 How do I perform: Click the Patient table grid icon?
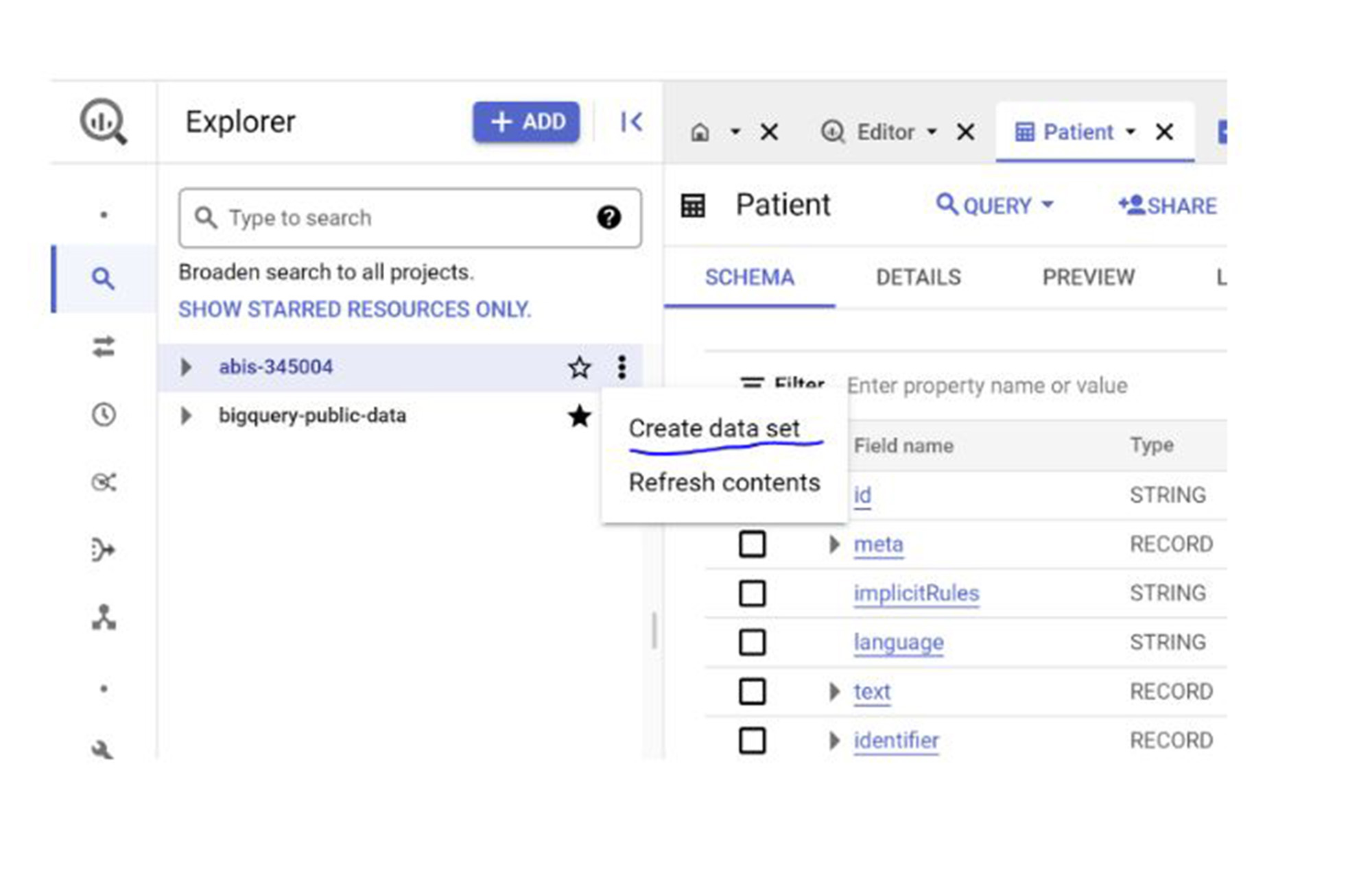[x=693, y=205]
